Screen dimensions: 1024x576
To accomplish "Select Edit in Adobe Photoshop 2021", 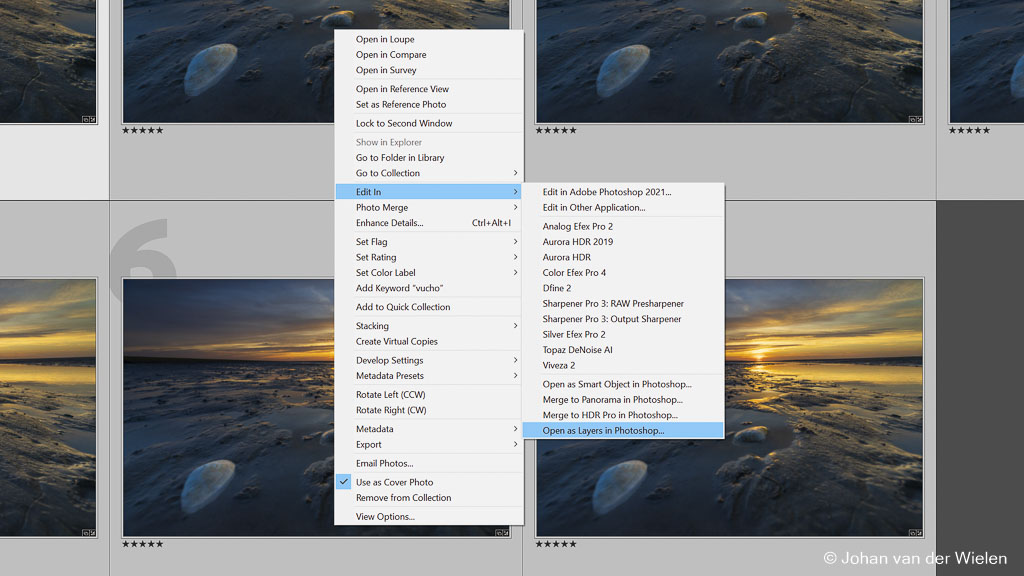I will point(607,192).
